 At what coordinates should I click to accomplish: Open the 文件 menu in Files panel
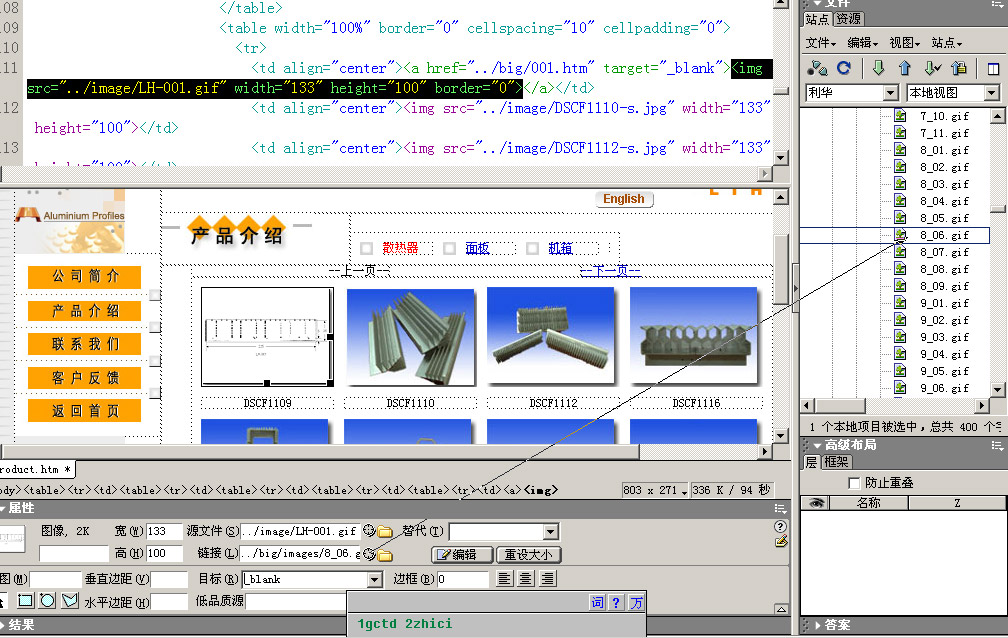click(821, 43)
